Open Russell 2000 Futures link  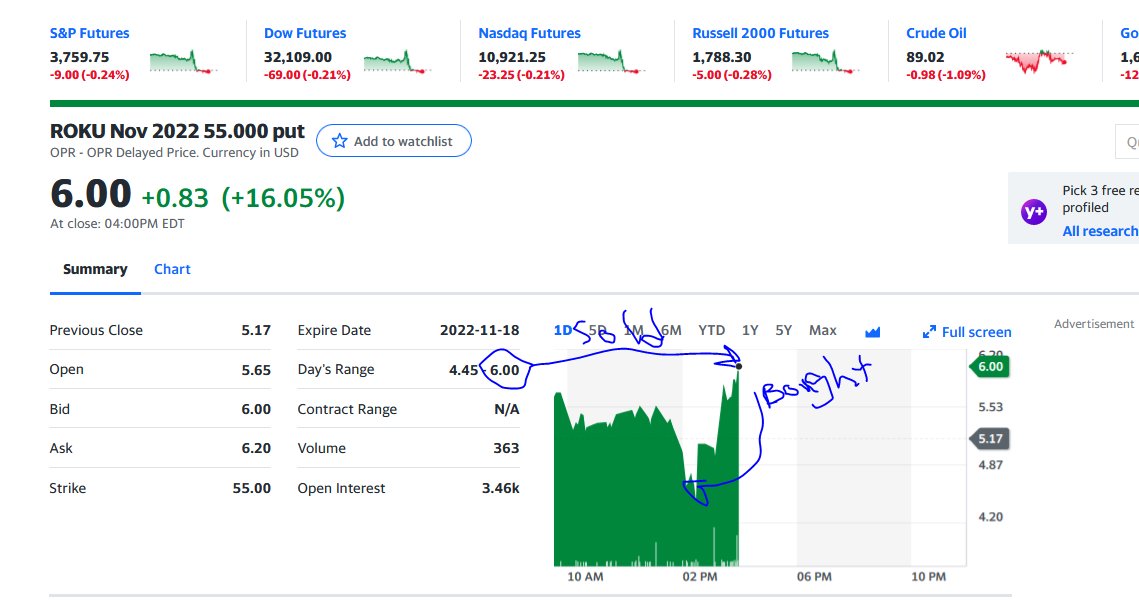tap(761, 33)
